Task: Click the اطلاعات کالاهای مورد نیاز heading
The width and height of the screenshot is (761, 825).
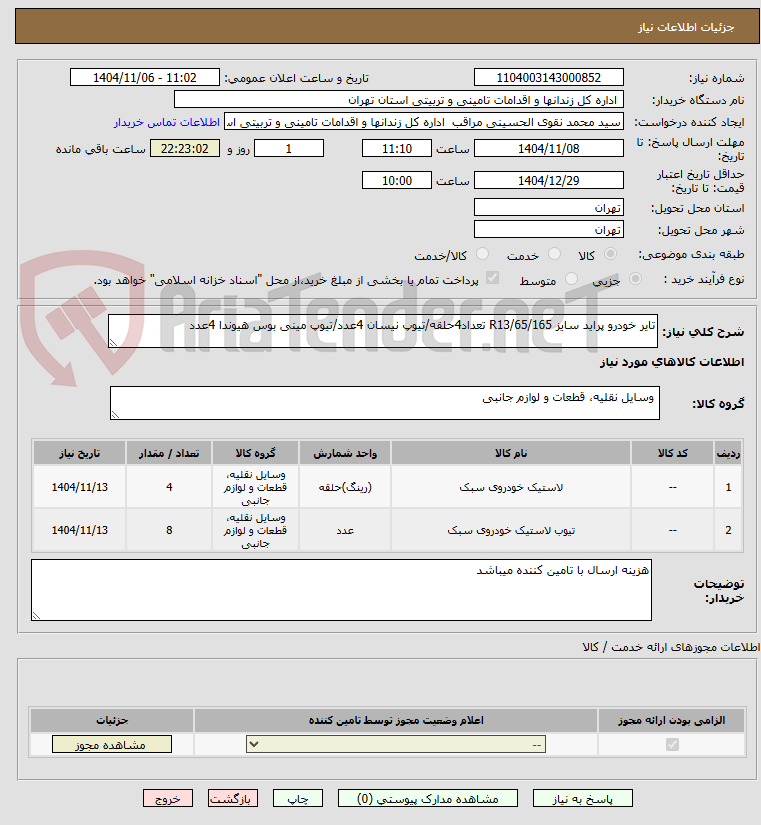Action: pos(672,362)
